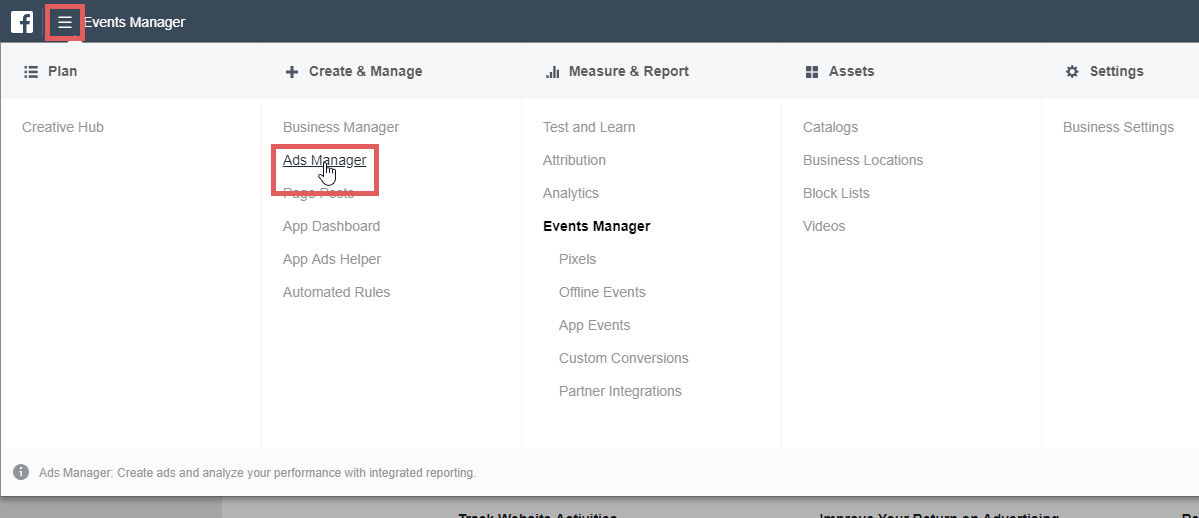
Task: Open Business Locations
Action: tap(863, 160)
